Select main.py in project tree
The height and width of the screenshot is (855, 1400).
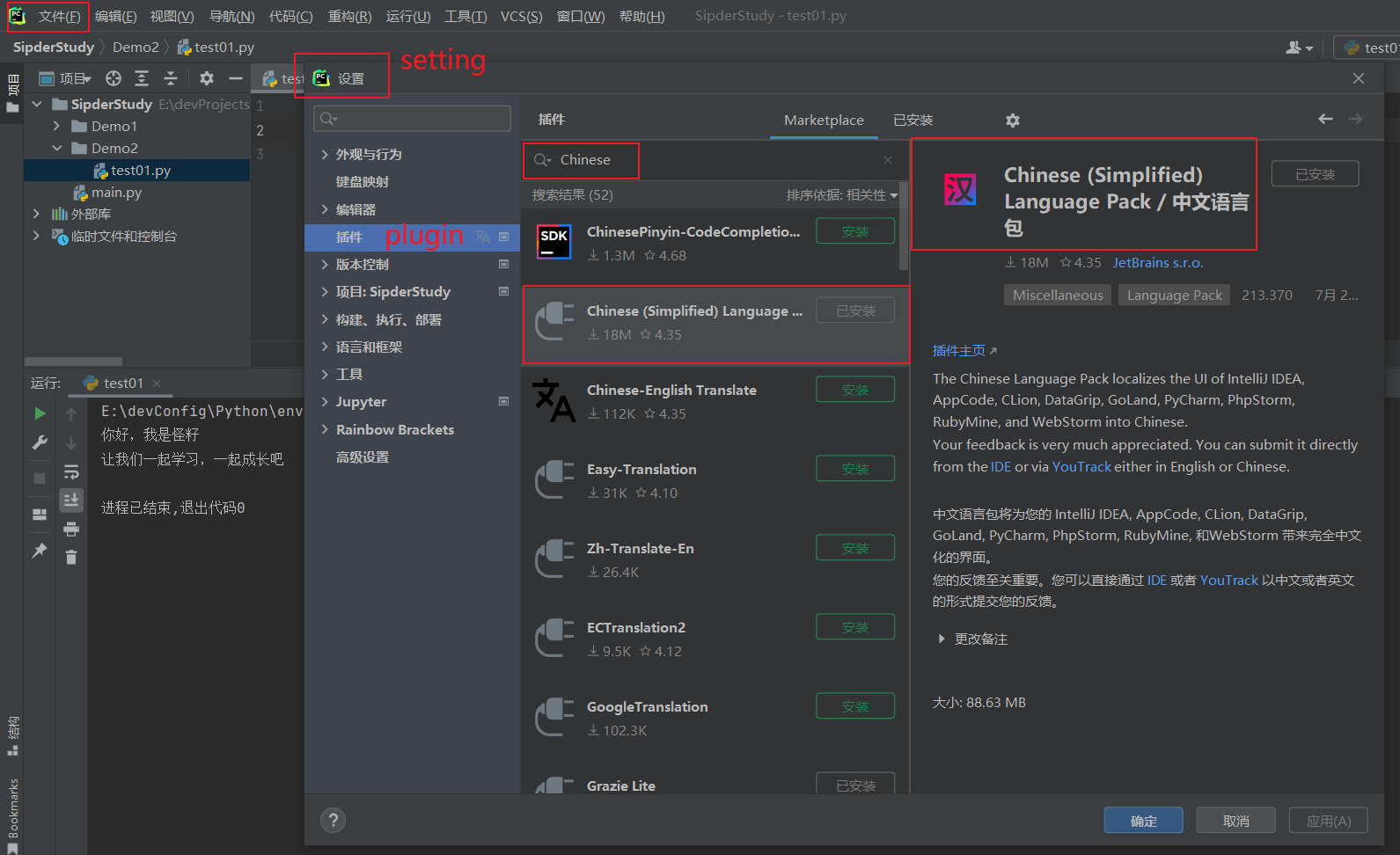[x=116, y=193]
